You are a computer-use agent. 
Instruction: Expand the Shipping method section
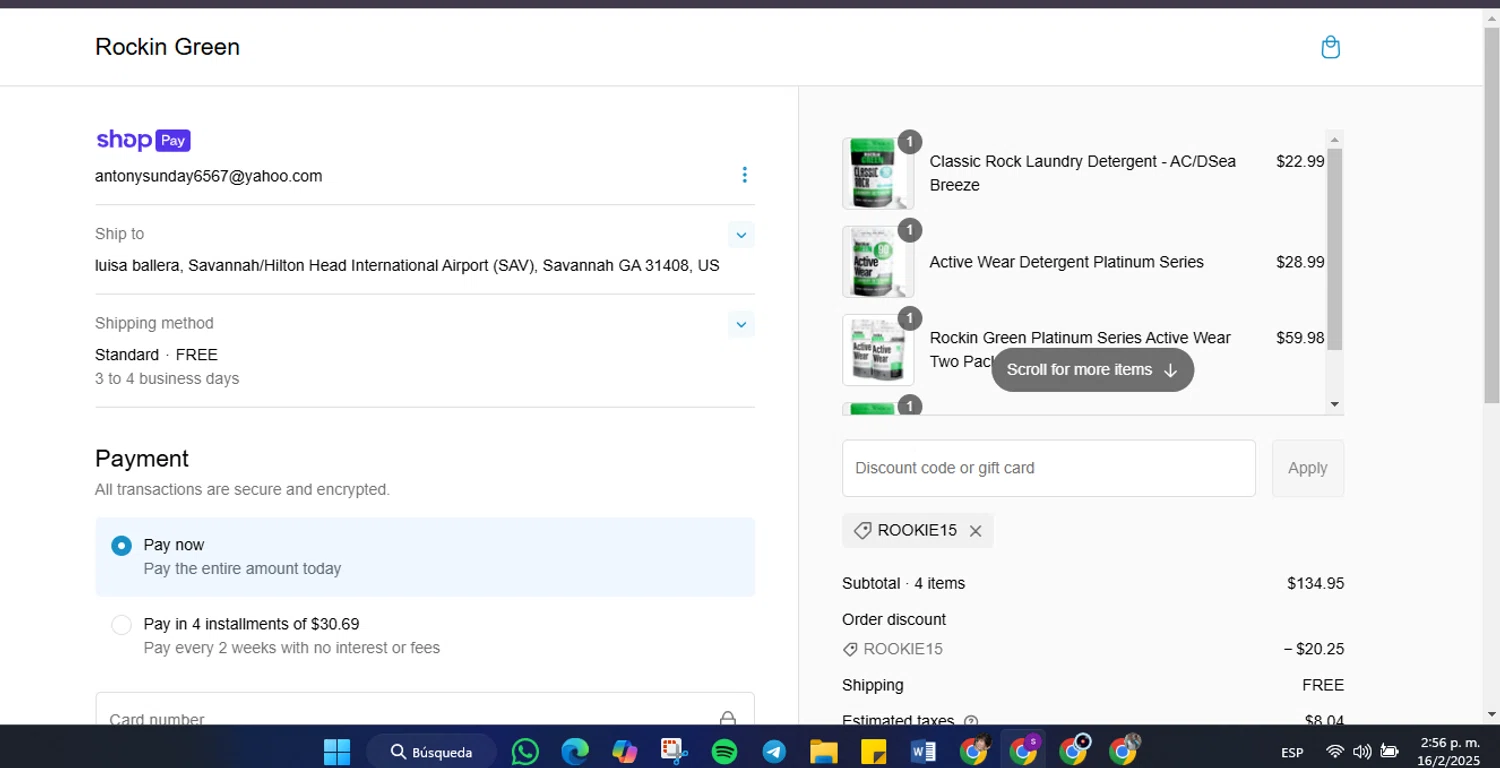click(x=741, y=325)
